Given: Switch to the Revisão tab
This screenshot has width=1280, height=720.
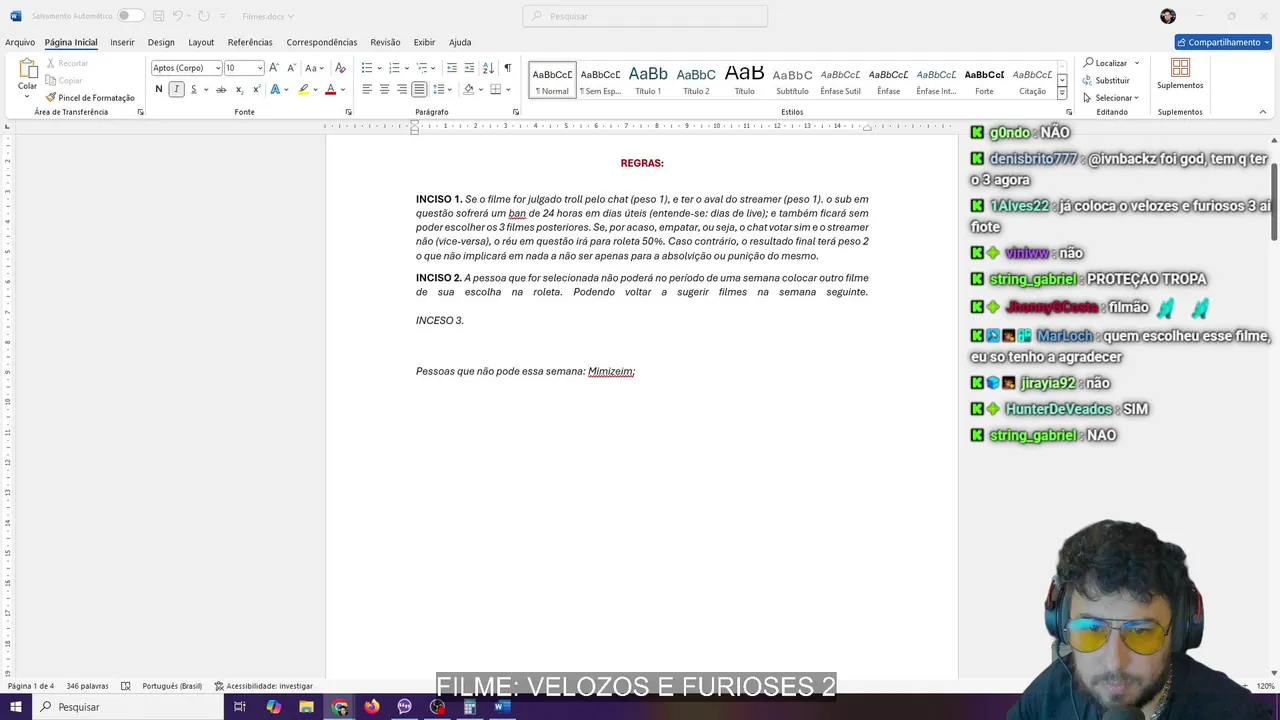Looking at the screenshot, I should point(385,42).
